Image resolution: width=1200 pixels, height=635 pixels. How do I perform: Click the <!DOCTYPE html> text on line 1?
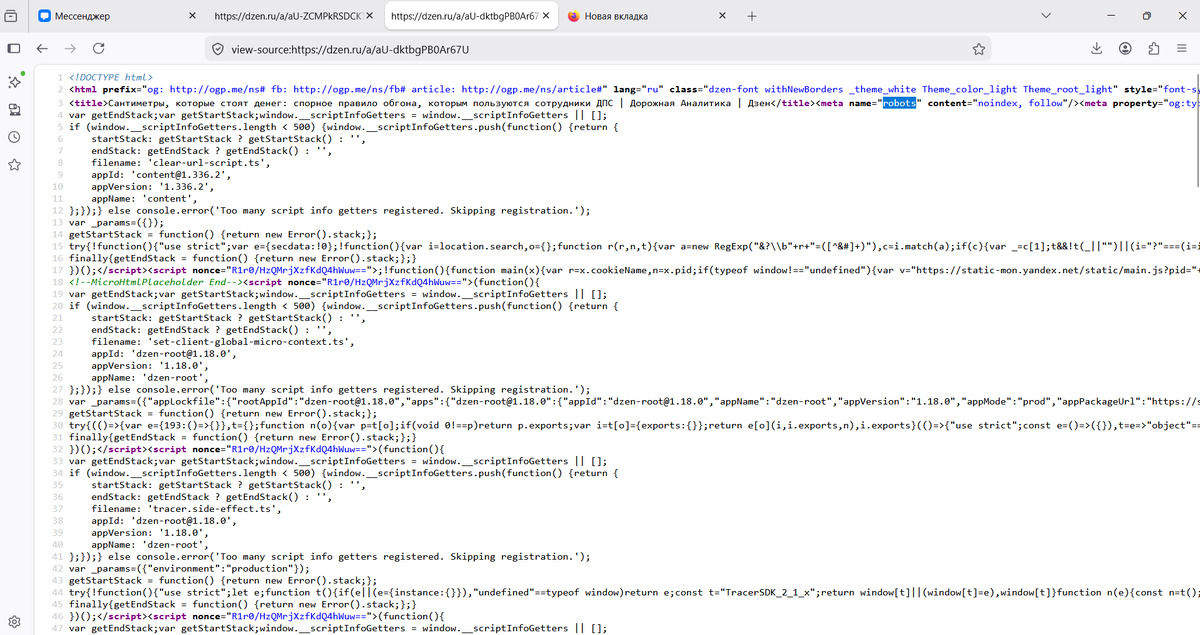click(112, 76)
